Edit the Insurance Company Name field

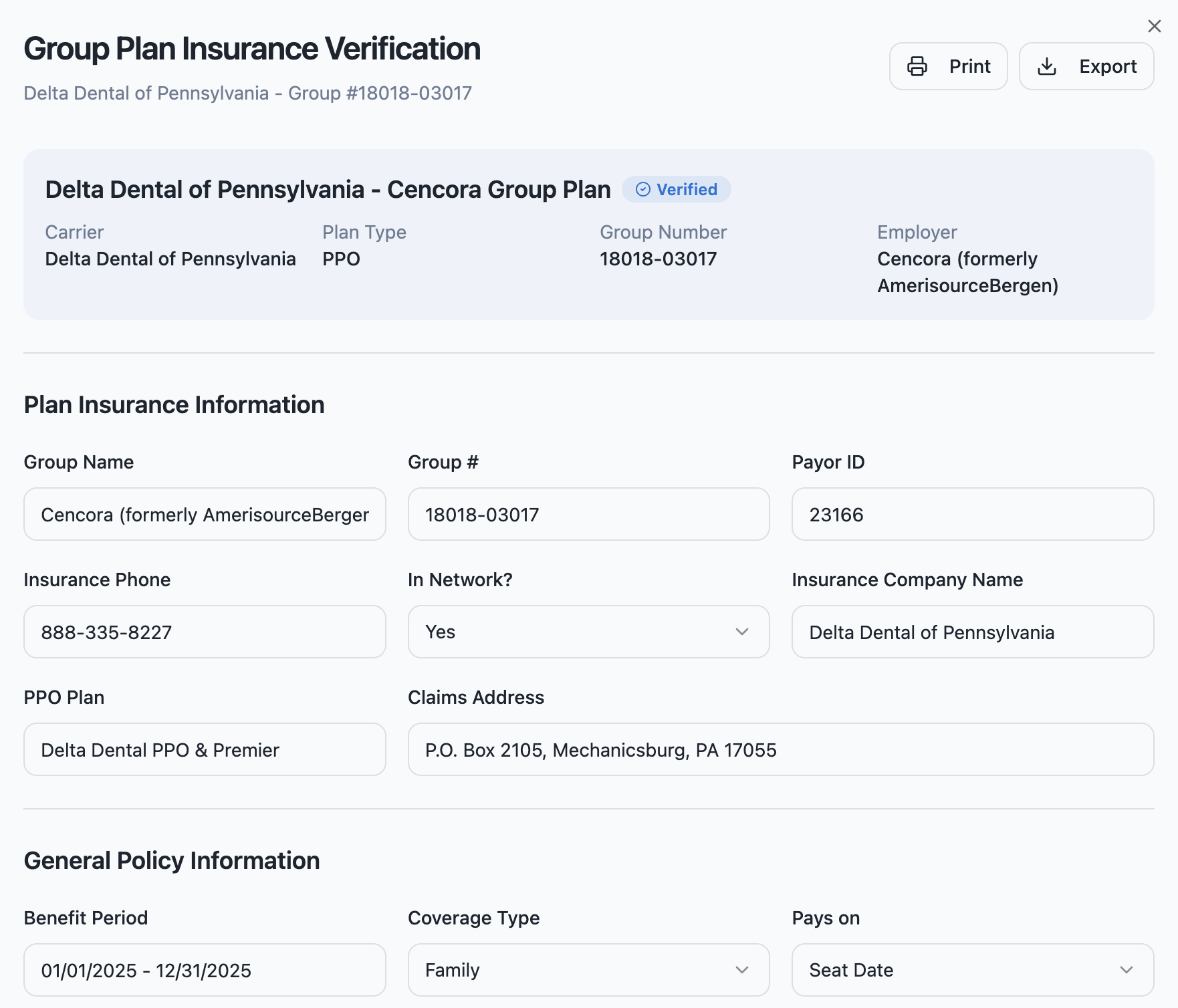[972, 632]
